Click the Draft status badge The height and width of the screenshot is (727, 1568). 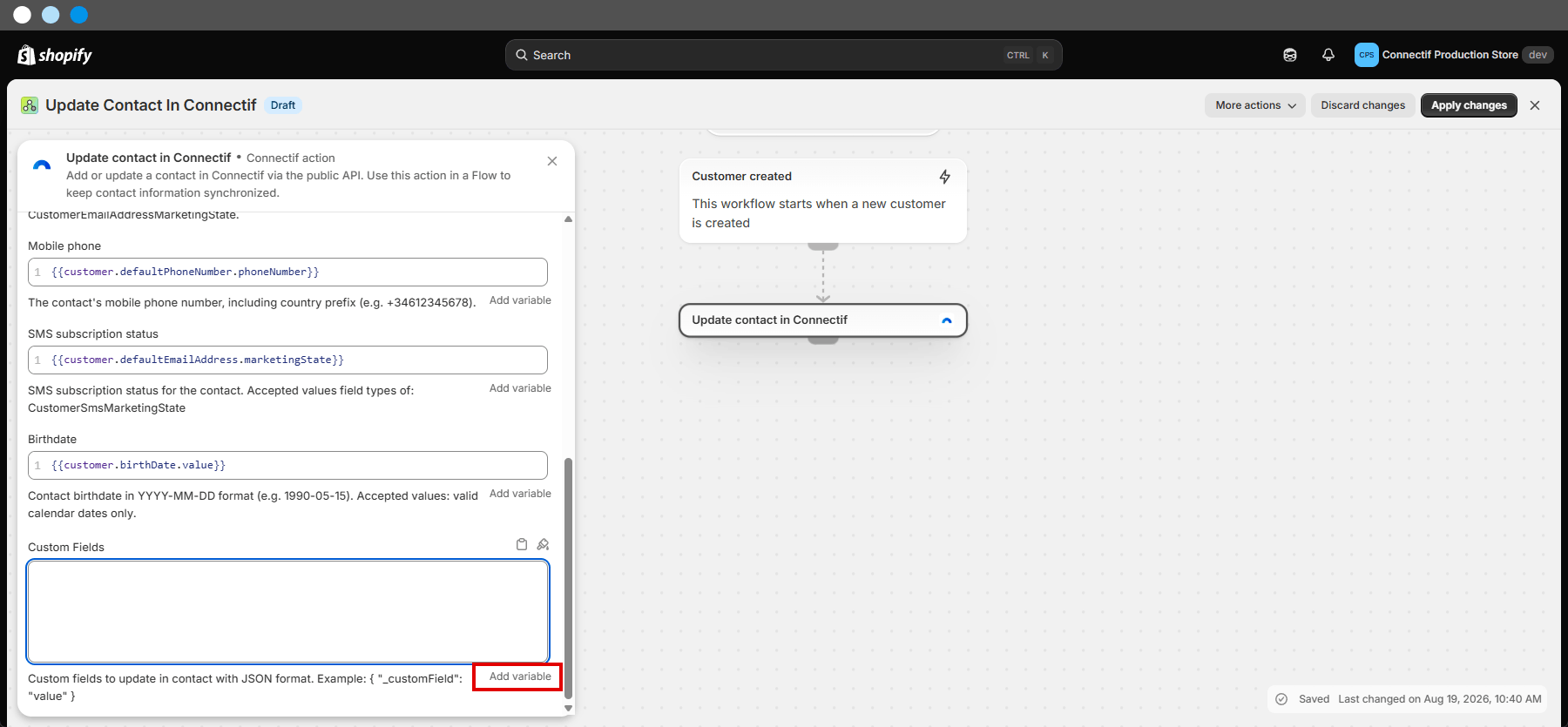pyautogui.click(x=283, y=105)
